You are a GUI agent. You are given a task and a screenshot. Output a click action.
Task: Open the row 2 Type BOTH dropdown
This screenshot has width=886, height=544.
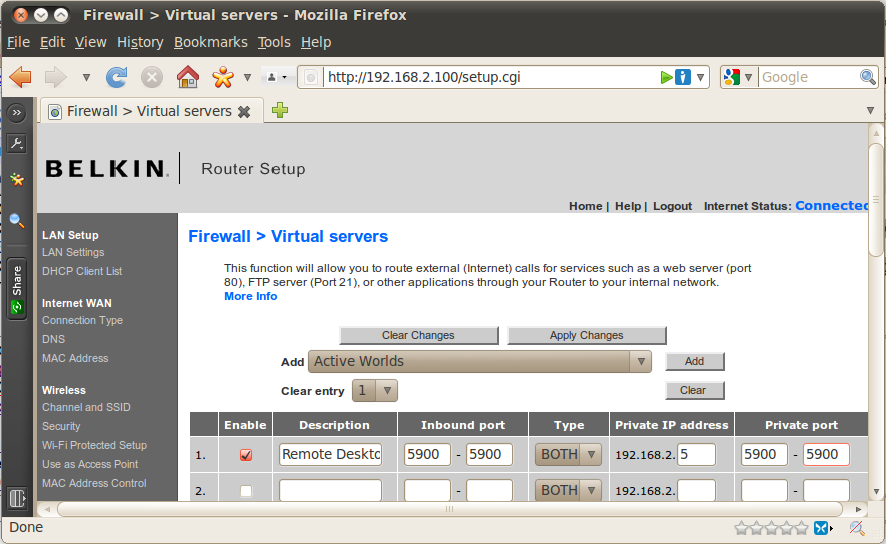pos(568,490)
